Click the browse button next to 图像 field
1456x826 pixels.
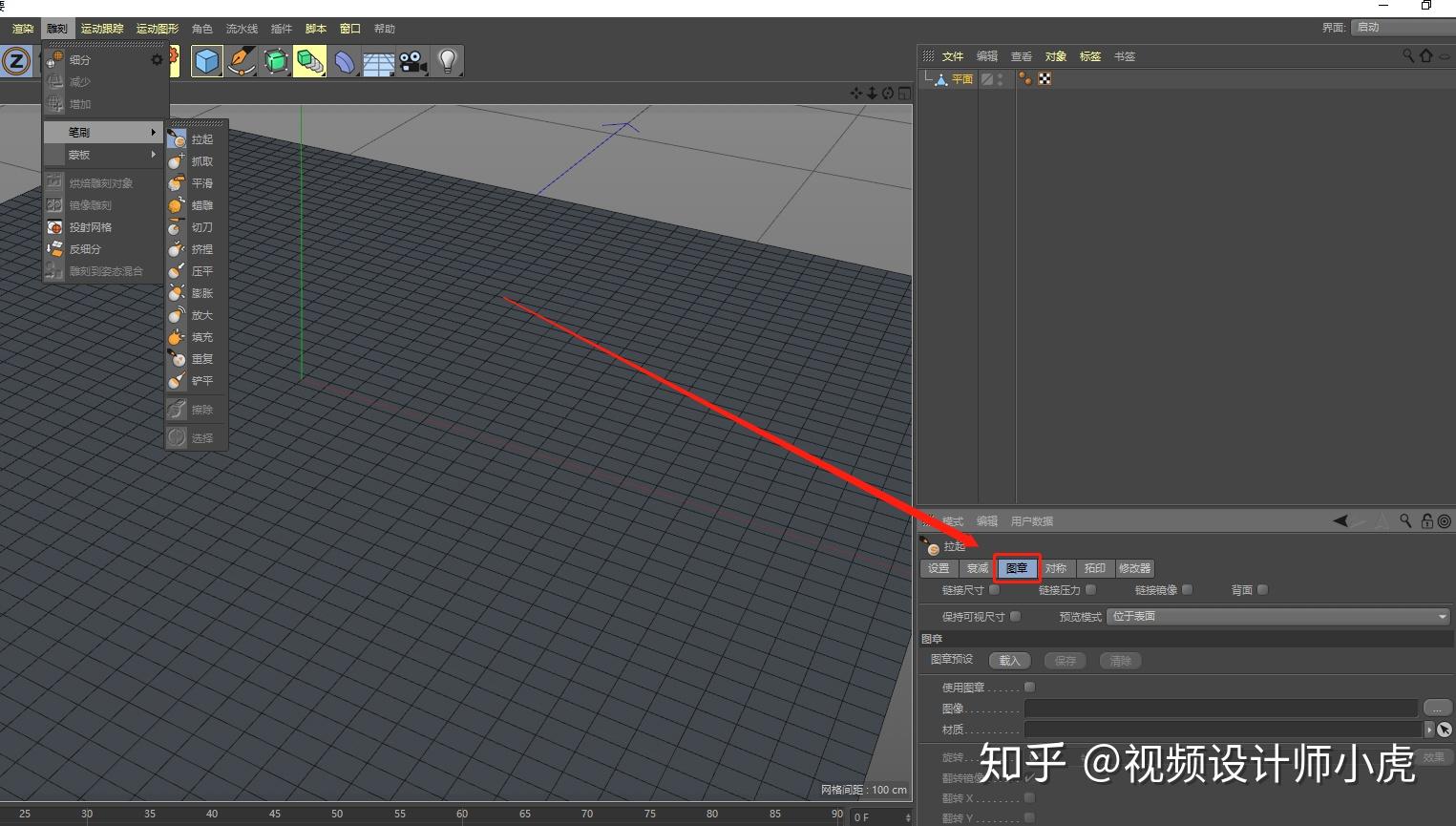(x=1437, y=708)
